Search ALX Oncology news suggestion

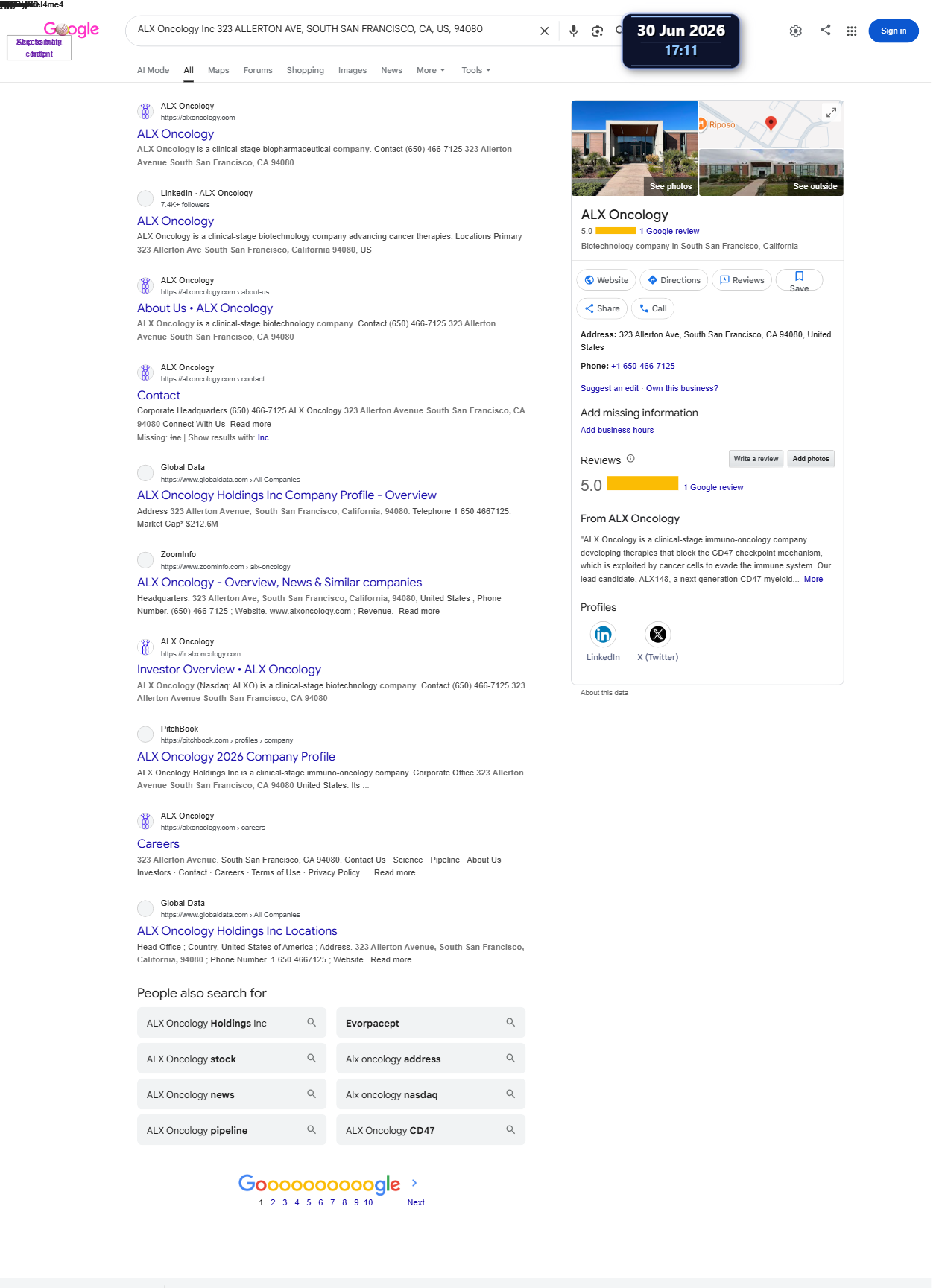click(232, 1094)
